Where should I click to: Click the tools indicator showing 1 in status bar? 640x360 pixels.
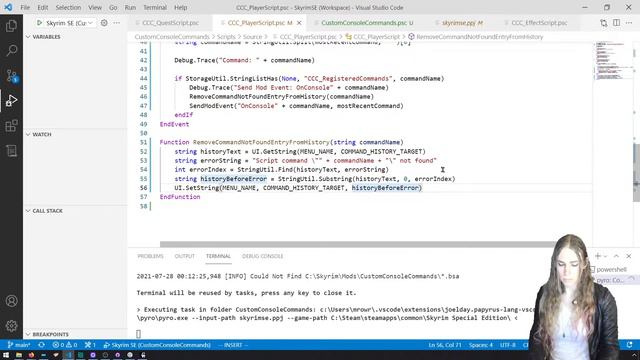pos(90,345)
